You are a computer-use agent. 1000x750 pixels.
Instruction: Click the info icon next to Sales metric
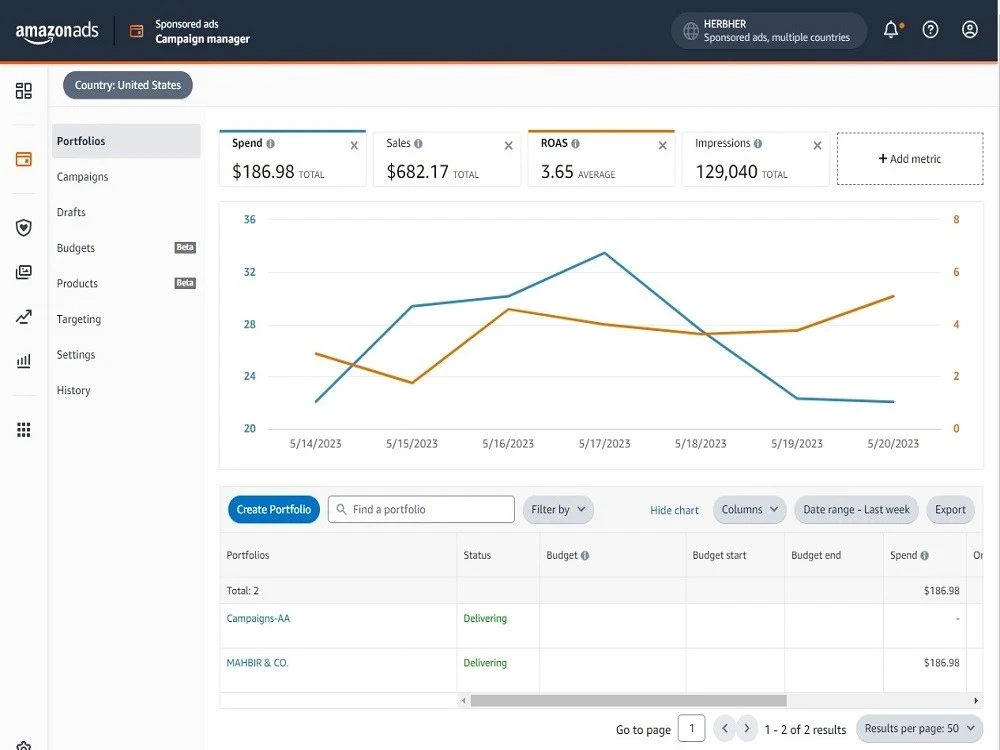coord(418,143)
